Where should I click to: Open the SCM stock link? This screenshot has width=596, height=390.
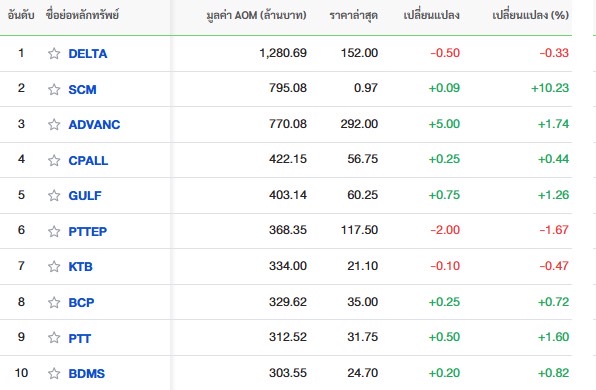point(82,89)
